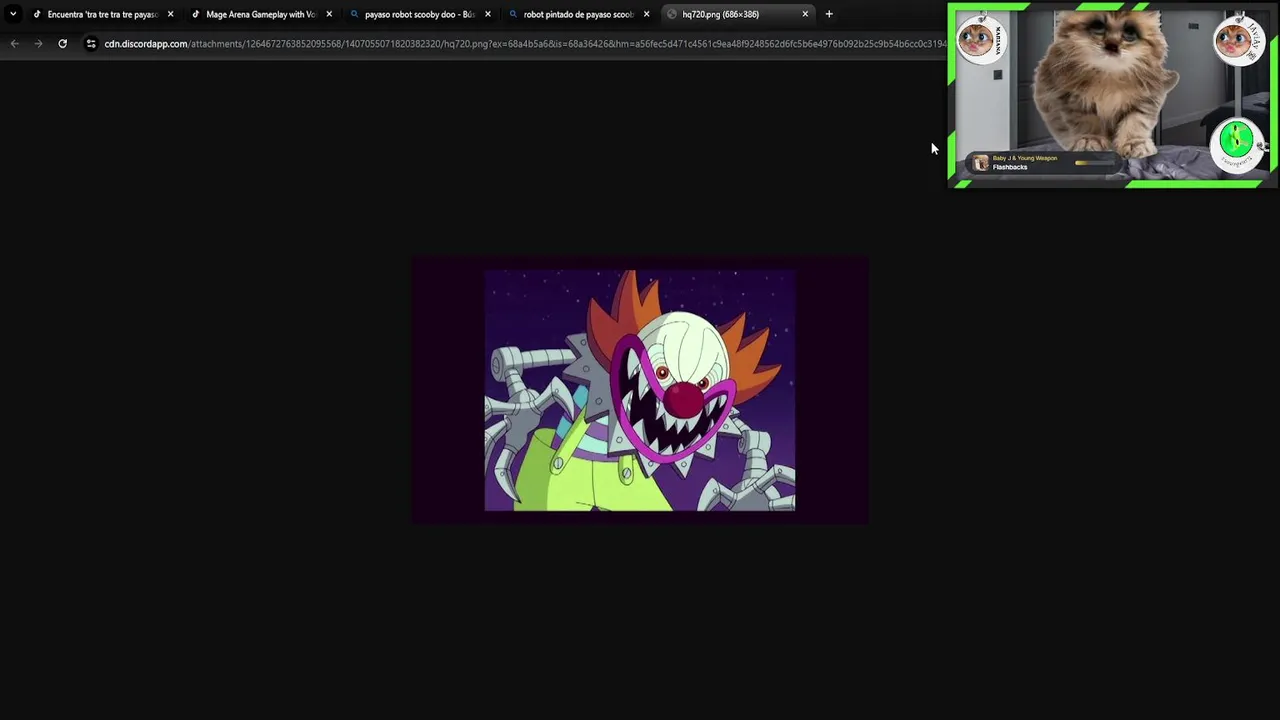Click the 'Flashbacks' song title
Screen dimensions: 1280x720
pos(1010,167)
